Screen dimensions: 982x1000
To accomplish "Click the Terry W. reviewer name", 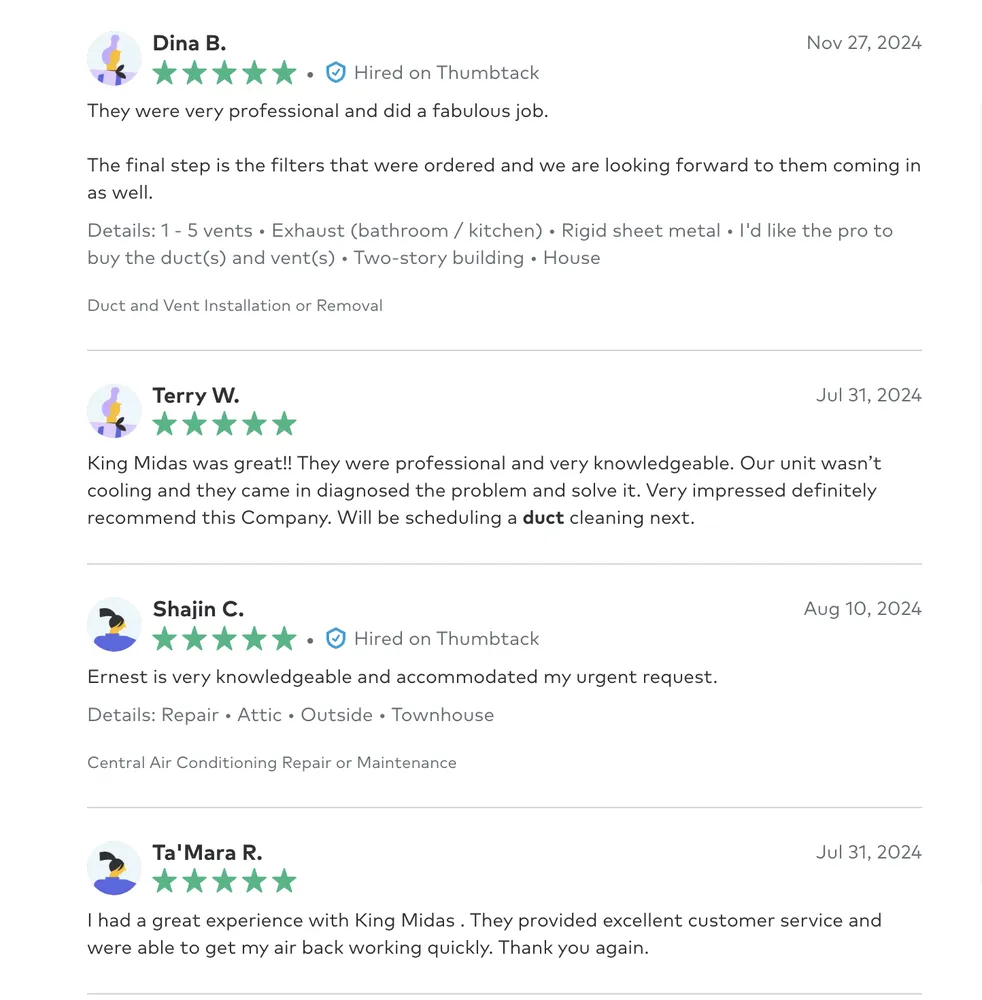I will point(196,395).
